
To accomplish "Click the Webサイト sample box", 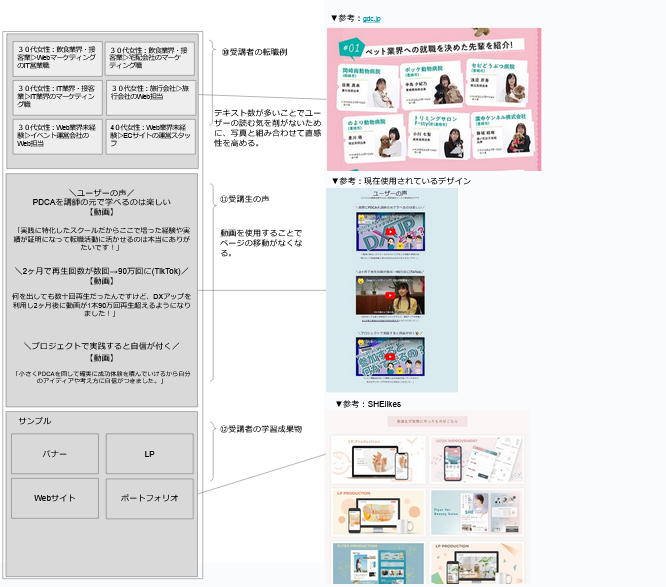I will (x=55, y=498).
